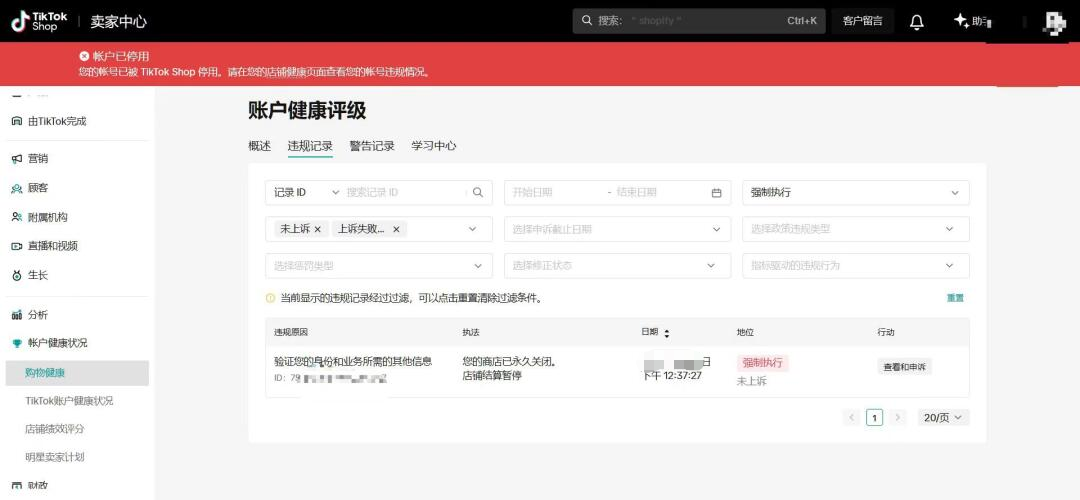Remove the 上诉失败 filter tag
Viewport: 1080px width, 500px height.
(x=396, y=229)
